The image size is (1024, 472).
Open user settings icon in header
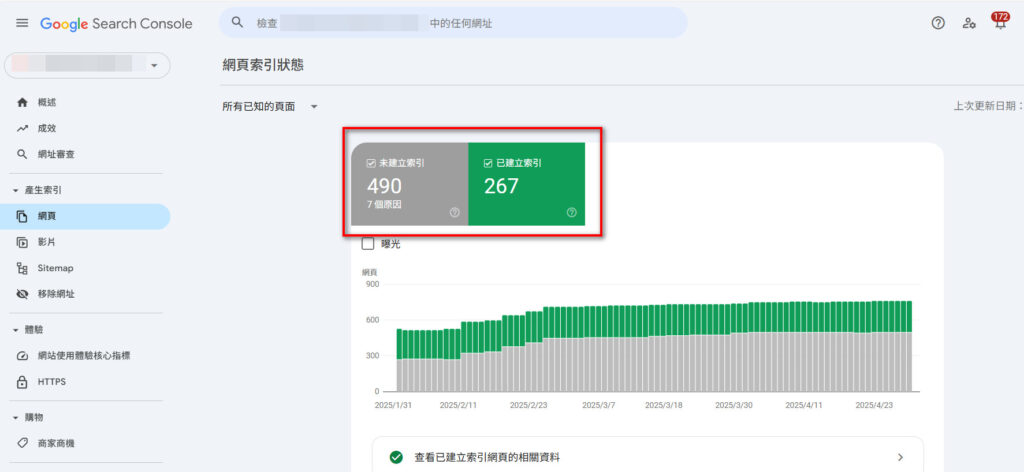[x=969, y=23]
